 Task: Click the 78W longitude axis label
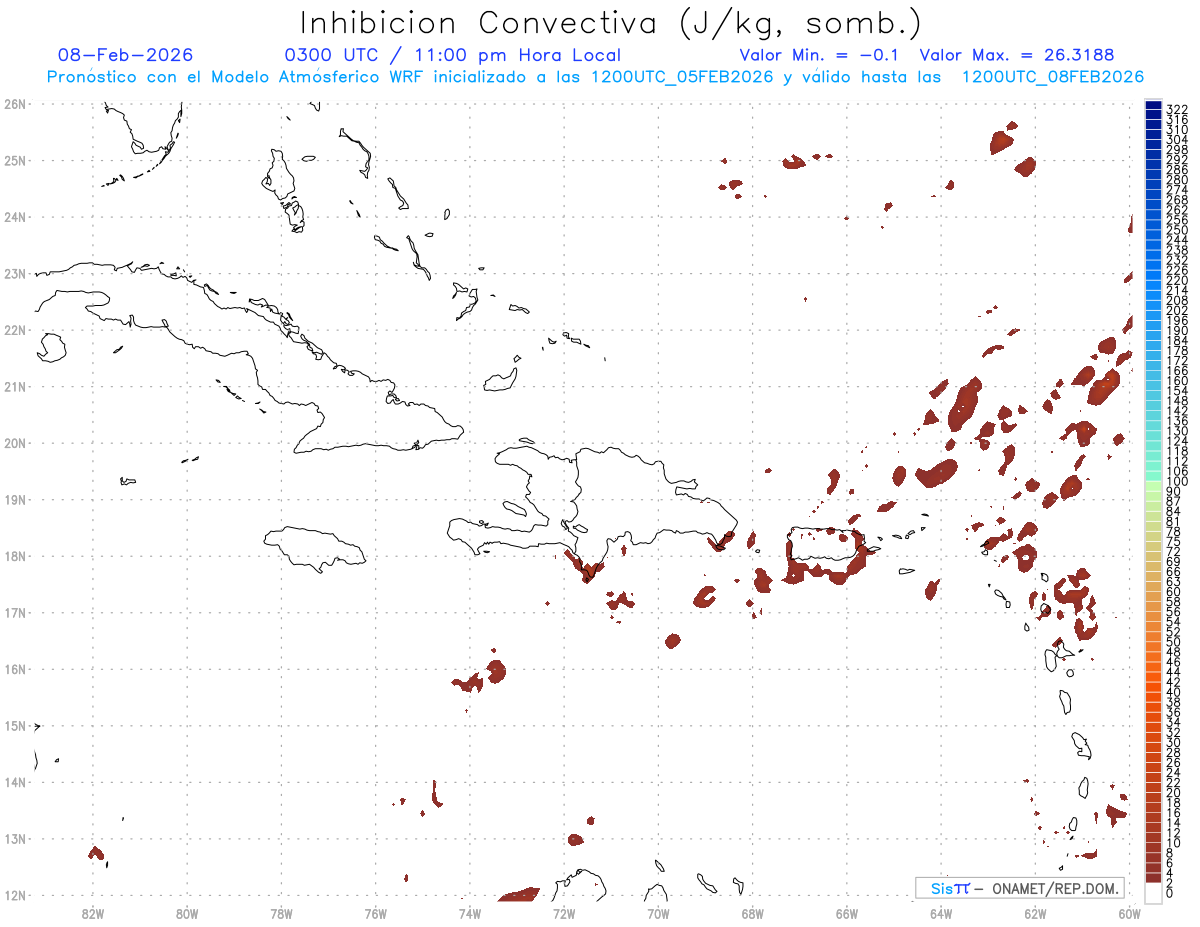tap(281, 913)
